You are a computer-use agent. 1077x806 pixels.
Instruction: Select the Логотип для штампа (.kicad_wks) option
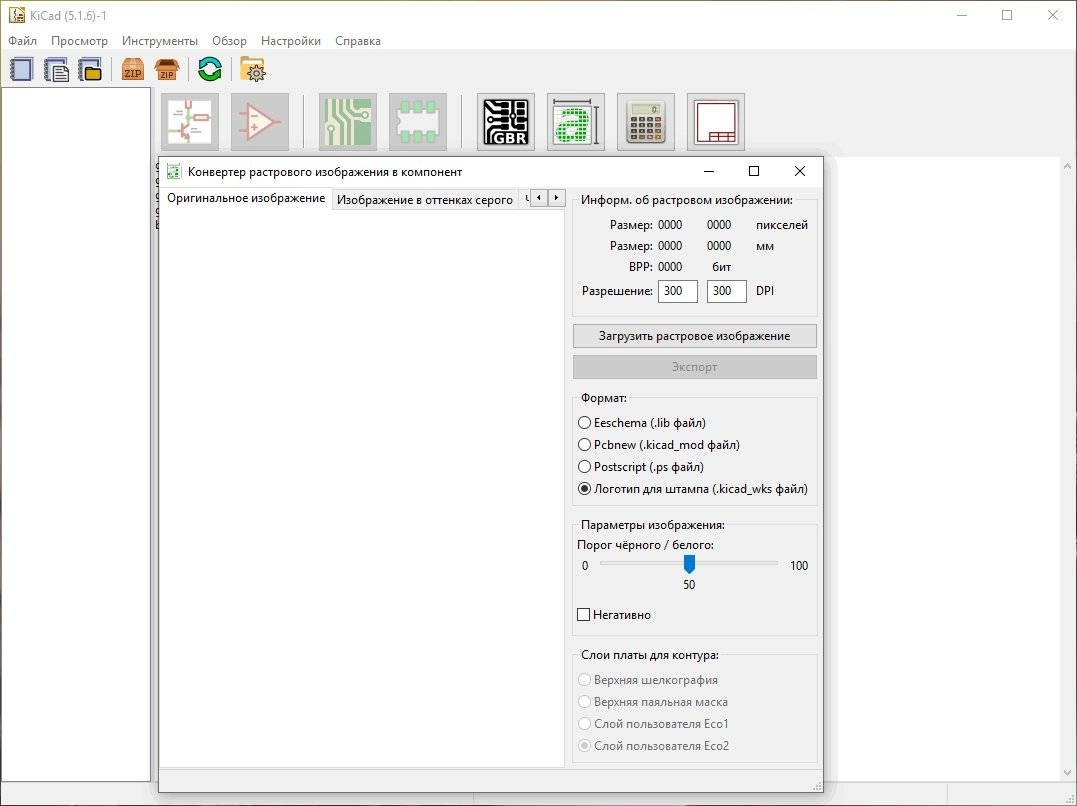(x=693, y=489)
